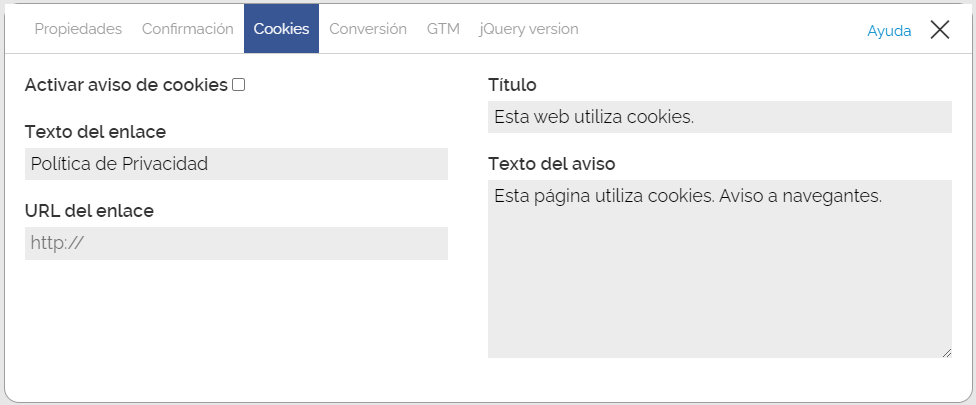Open the GTM tab

(443, 29)
